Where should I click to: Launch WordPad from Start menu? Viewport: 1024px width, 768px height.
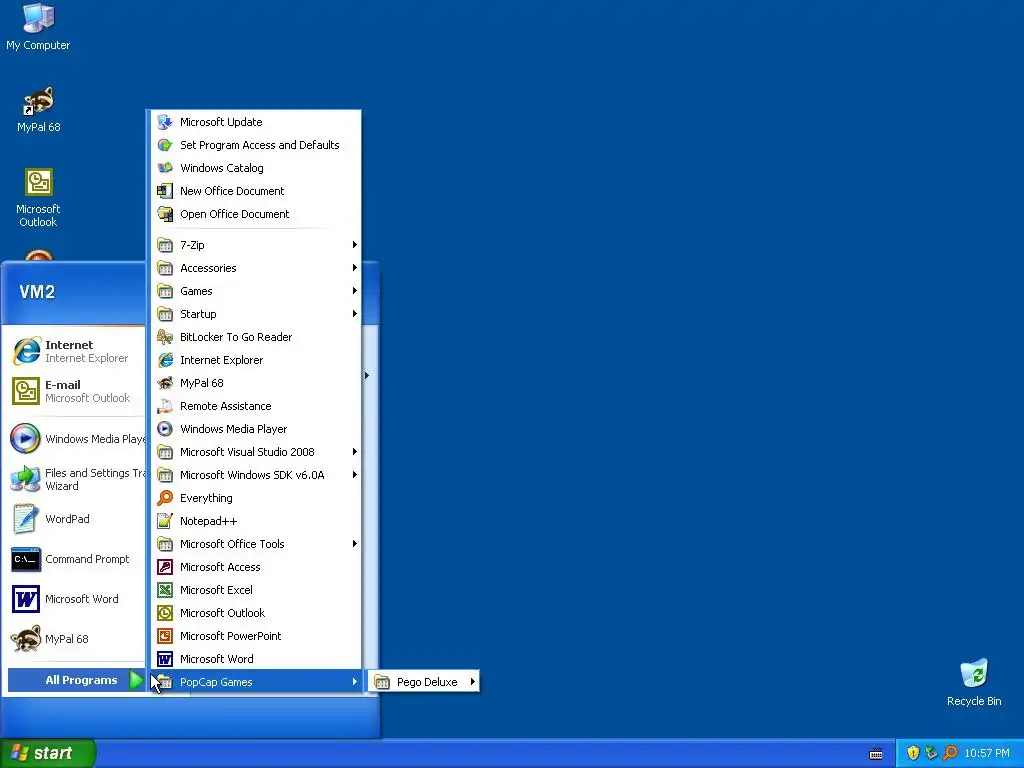tap(76, 519)
